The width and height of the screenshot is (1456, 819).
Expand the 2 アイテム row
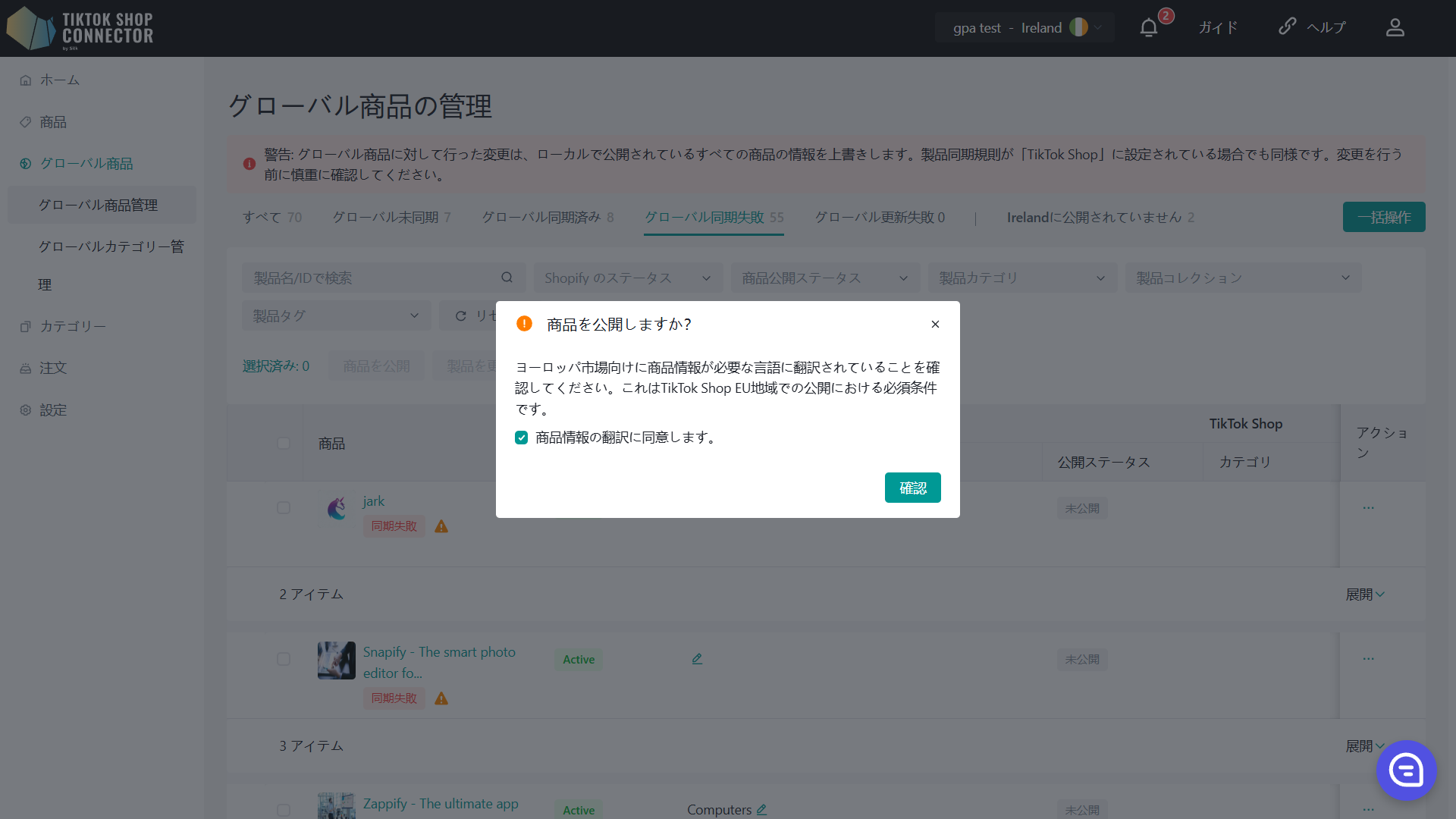tap(1365, 595)
